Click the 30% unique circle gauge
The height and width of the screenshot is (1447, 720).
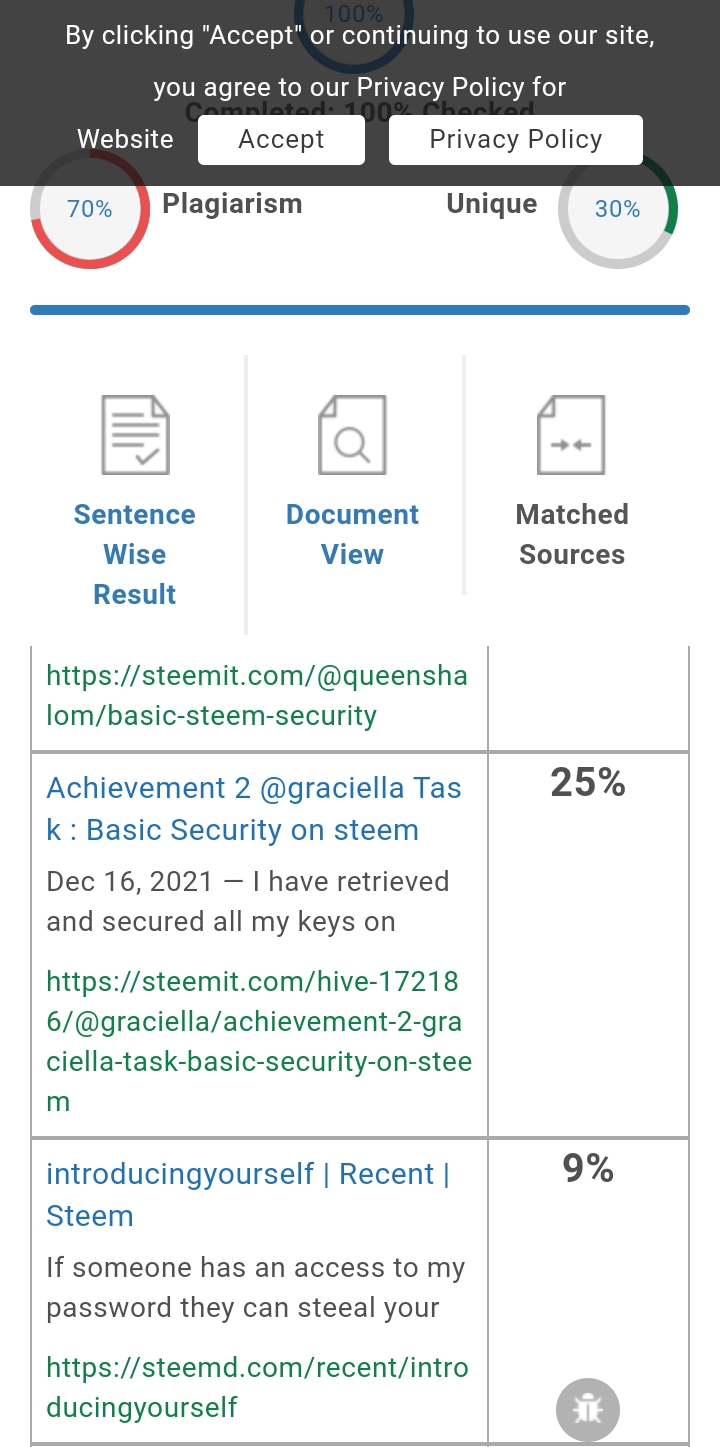point(618,209)
